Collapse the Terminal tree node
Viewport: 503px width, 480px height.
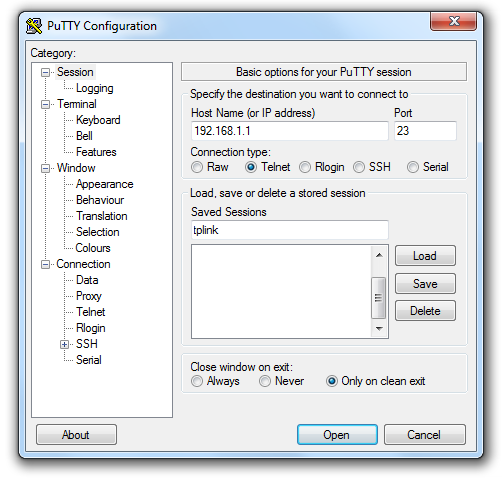coord(45,104)
